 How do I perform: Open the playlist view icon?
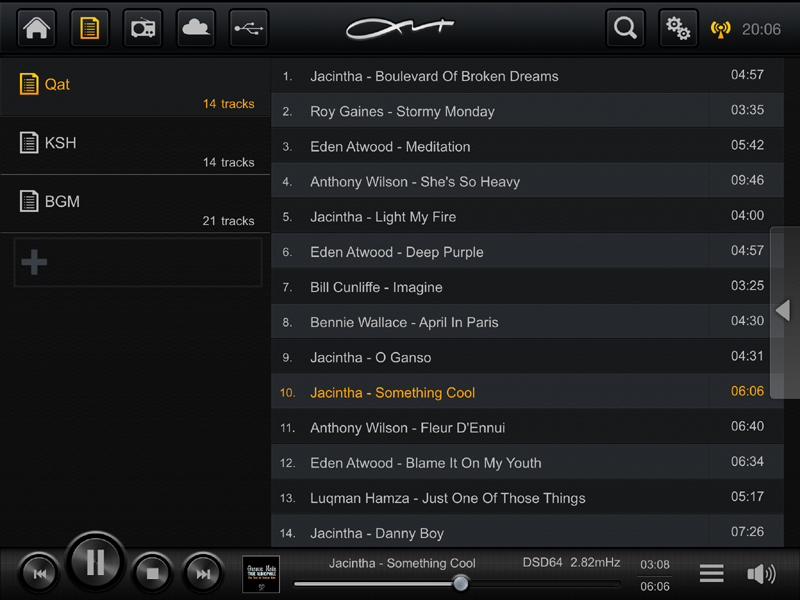coord(90,28)
